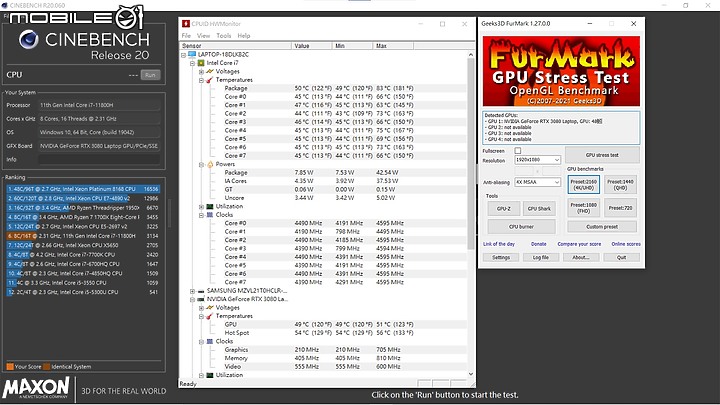The image size is (720, 405).
Task: Click the GPU Temperatures thermometer icon
Action: pos(210,316)
